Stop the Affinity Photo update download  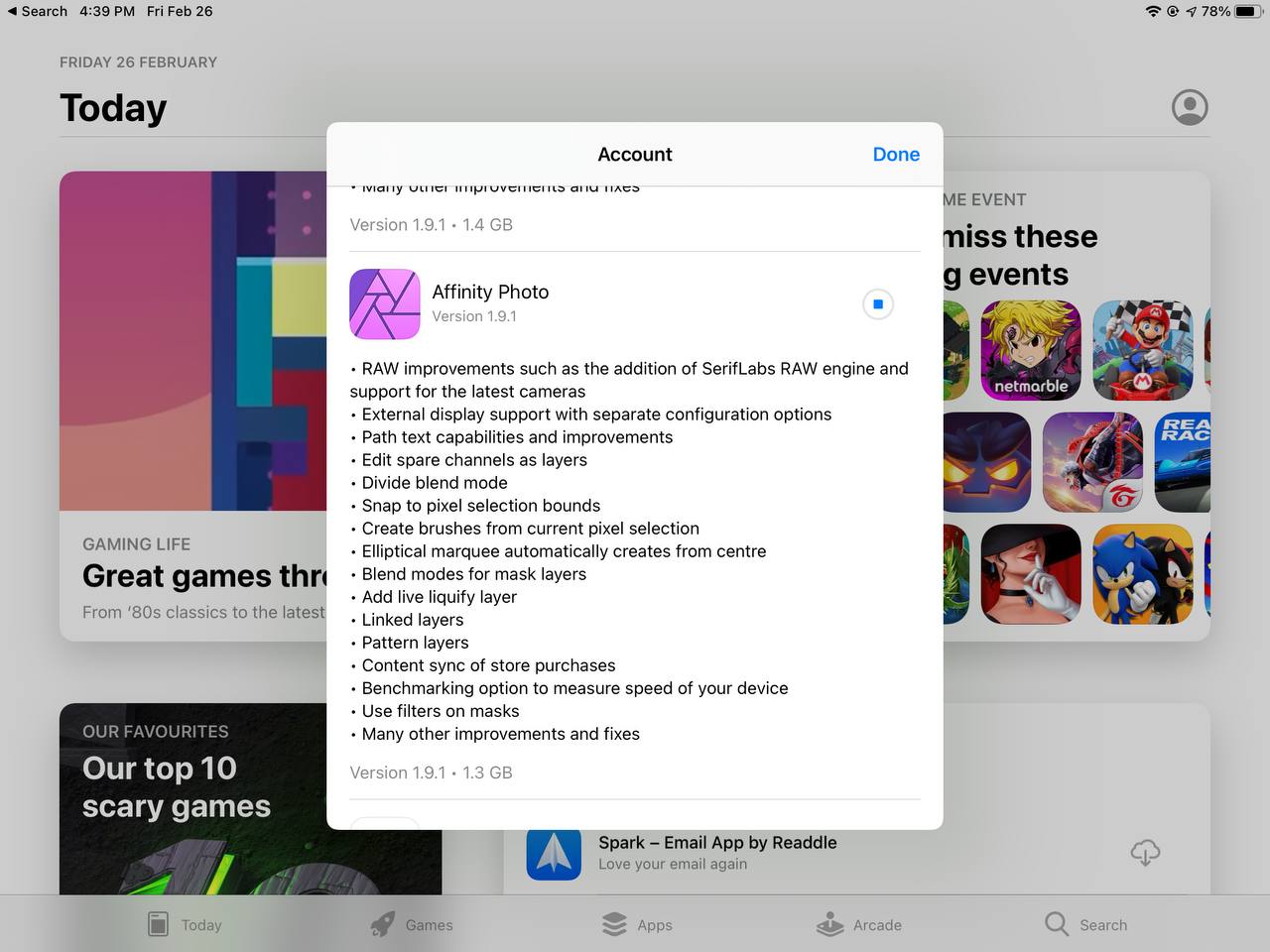[x=878, y=304]
